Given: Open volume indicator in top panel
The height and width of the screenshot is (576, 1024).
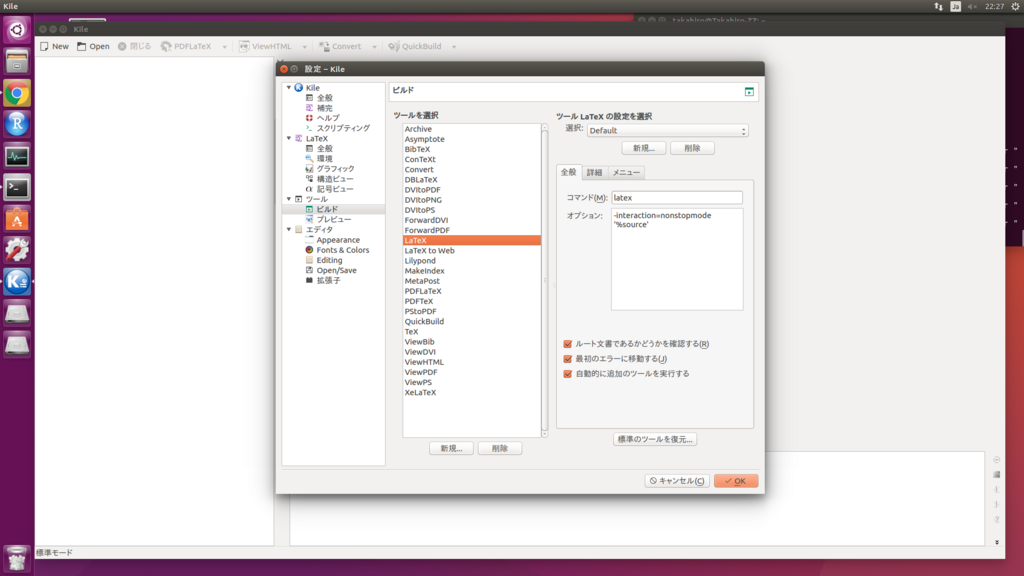Looking at the screenshot, I should [x=972, y=7].
